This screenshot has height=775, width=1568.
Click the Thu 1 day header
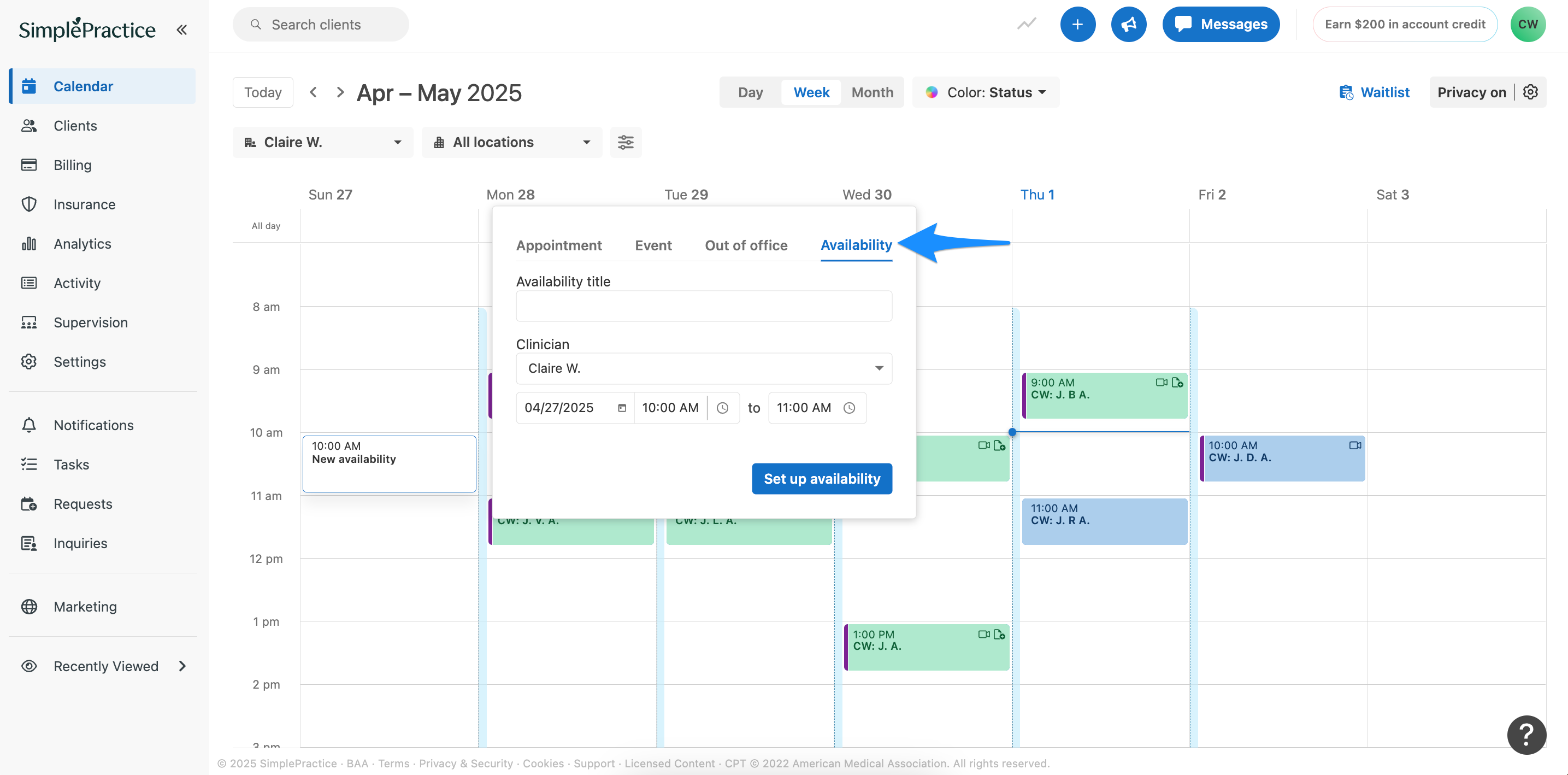(1037, 195)
